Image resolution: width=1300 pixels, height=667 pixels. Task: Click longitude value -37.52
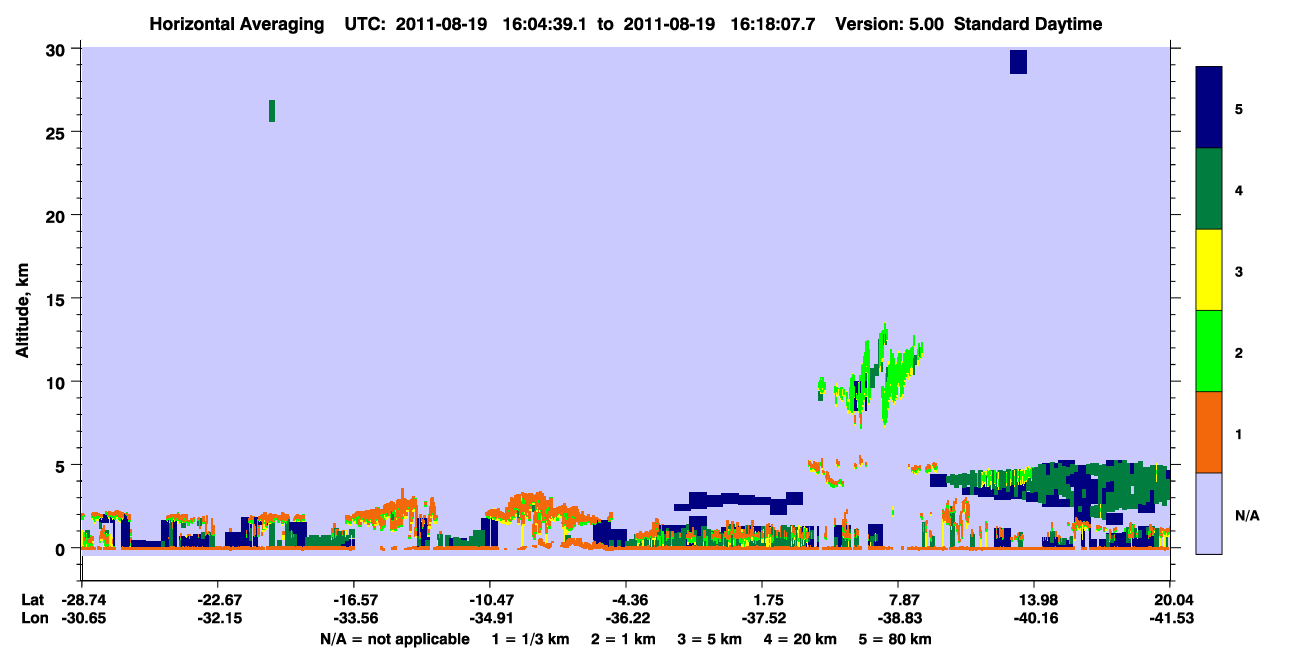pyautogui.click(x=762, y=618)
